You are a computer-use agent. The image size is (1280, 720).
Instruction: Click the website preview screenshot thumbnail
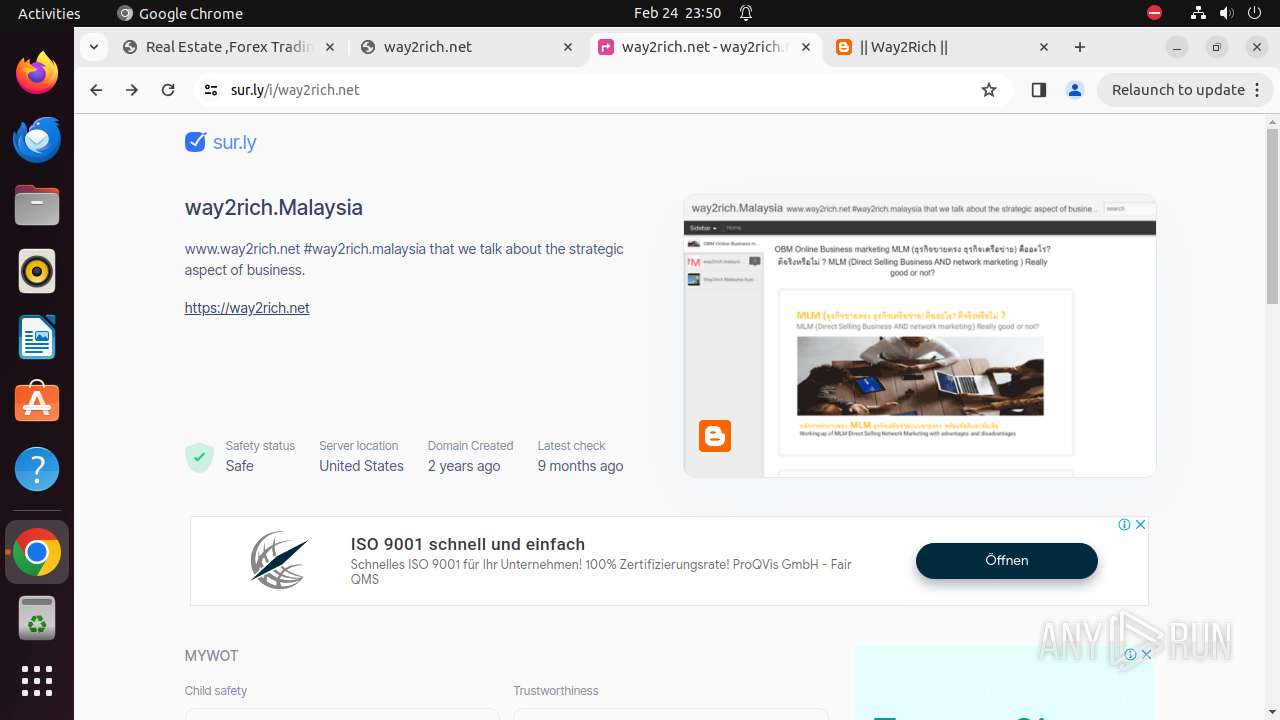tap(920, 336)
